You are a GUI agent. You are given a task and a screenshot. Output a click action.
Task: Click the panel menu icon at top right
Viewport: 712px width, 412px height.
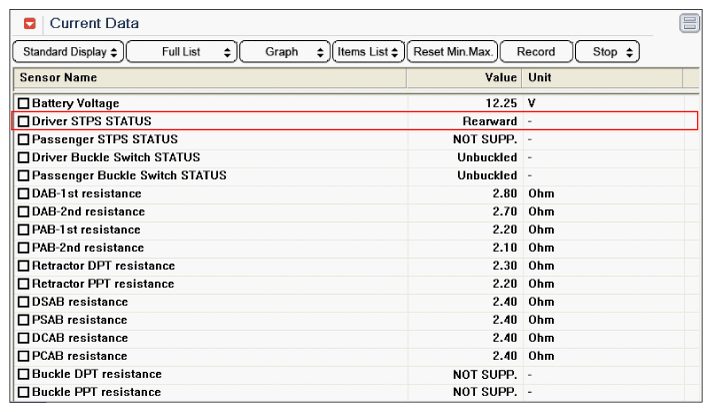tap(689, 23)
